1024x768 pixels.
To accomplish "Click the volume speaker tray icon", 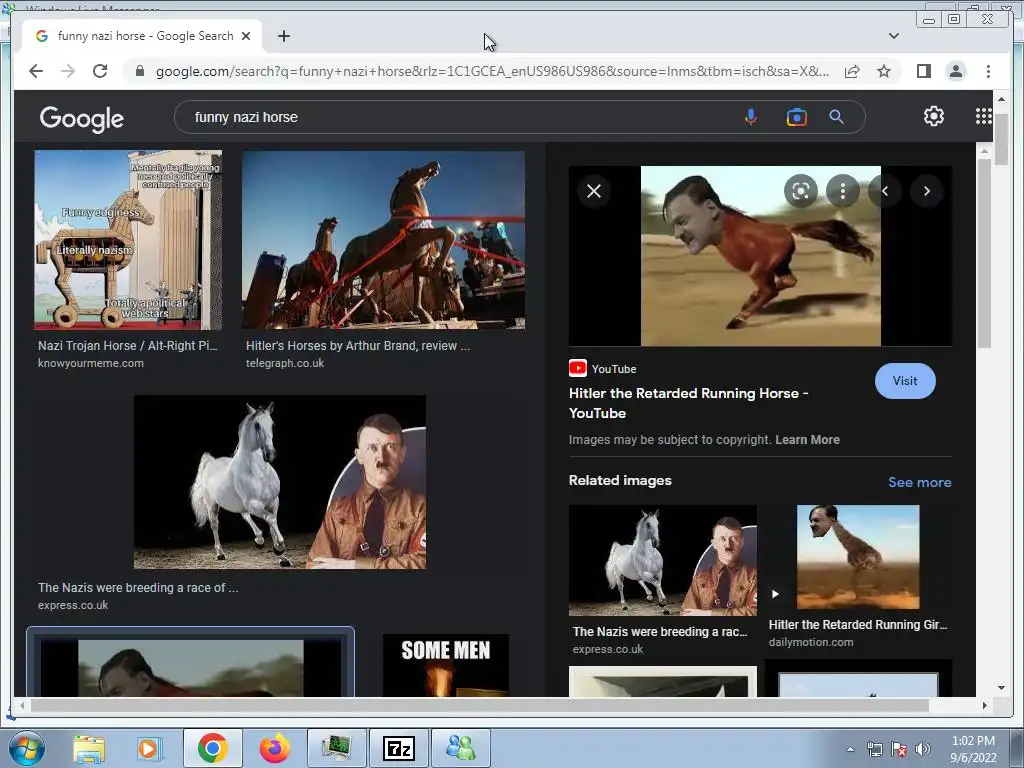I will pyautogui.click(x=922, y=749).
